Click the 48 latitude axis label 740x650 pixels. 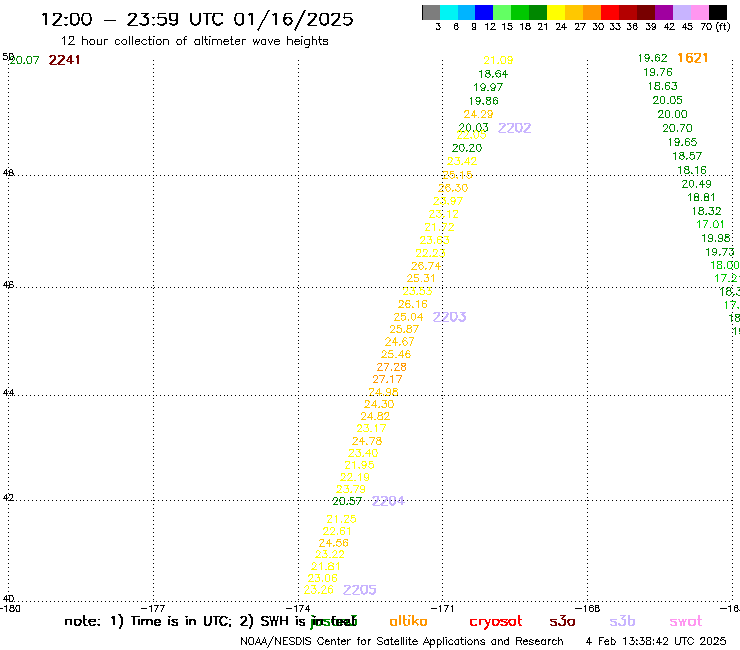(x=8, y=172)
